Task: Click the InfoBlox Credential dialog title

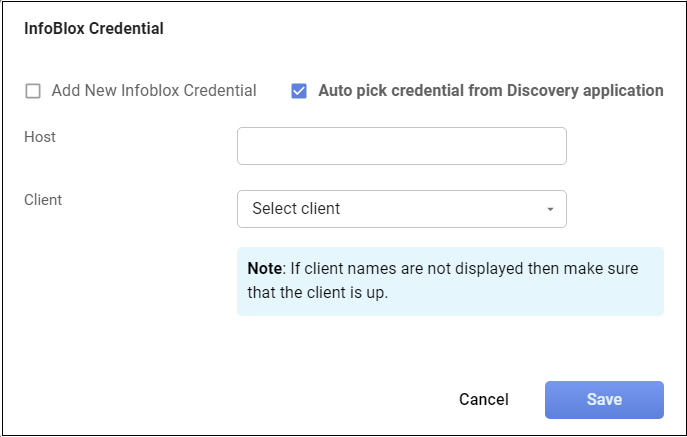Action: (94, 29)
